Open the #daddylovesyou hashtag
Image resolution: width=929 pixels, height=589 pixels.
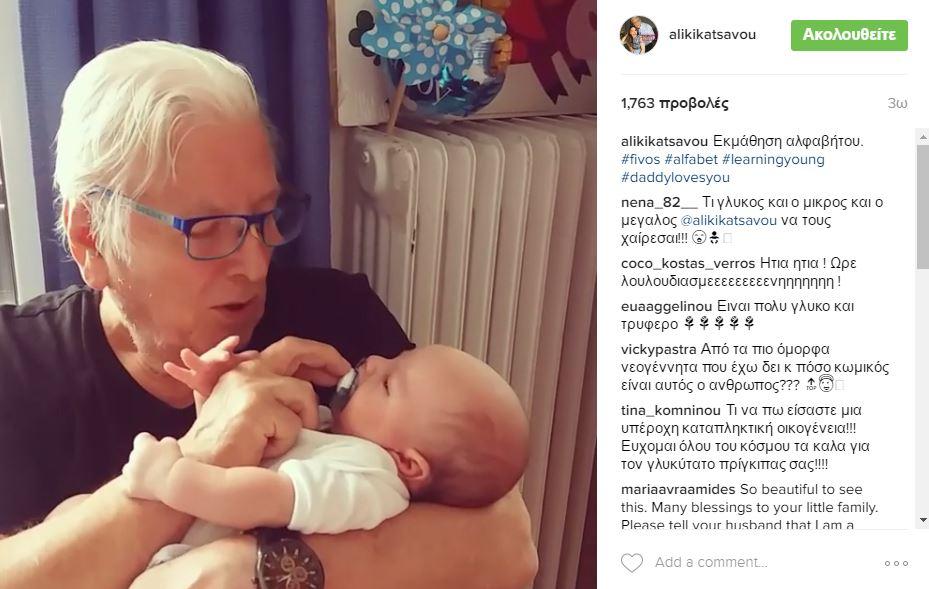(675, 177)
